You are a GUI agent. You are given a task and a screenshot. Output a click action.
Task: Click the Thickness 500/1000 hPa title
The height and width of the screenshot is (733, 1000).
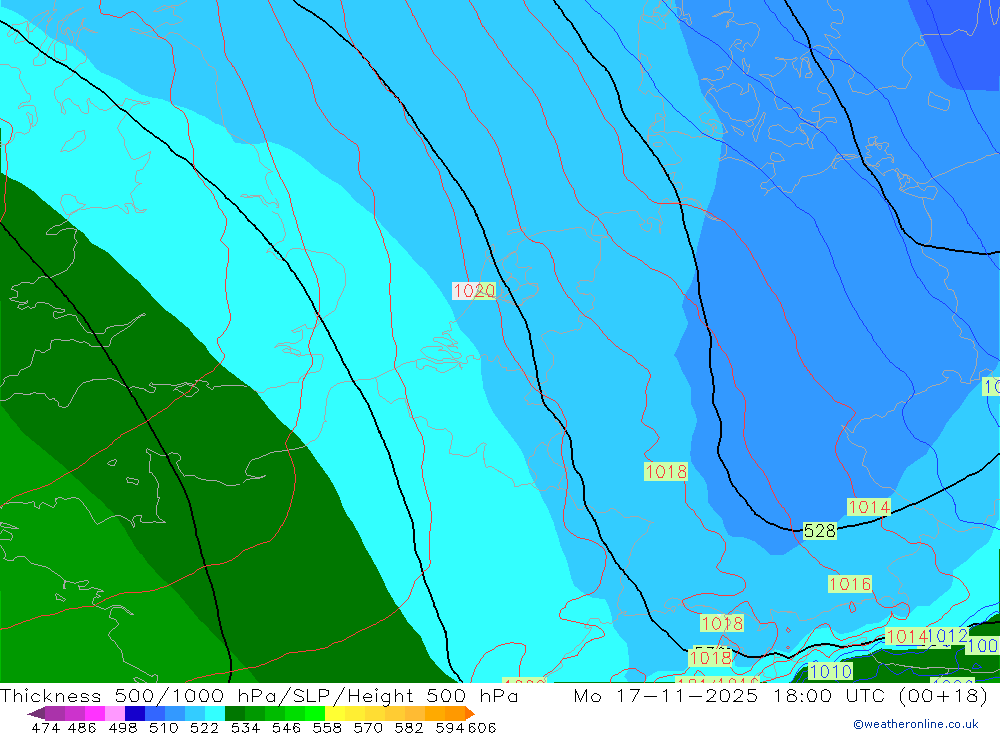pos(138,695)
